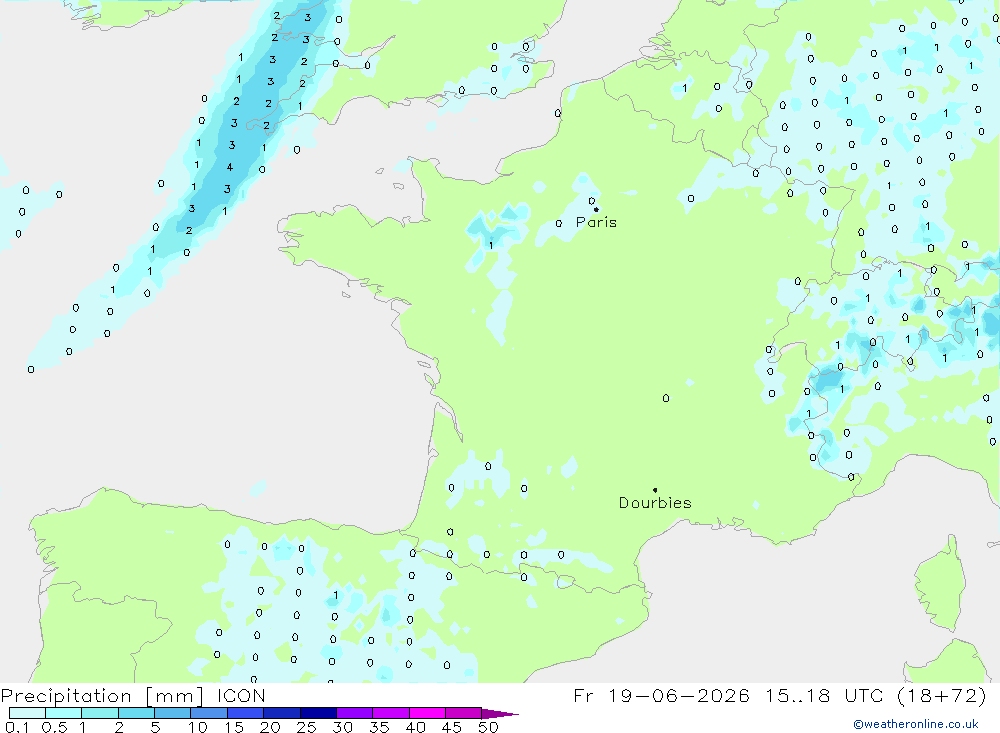Click the '(18+72)' forecast run text
1000x733 pixels.
pos(941,695)
